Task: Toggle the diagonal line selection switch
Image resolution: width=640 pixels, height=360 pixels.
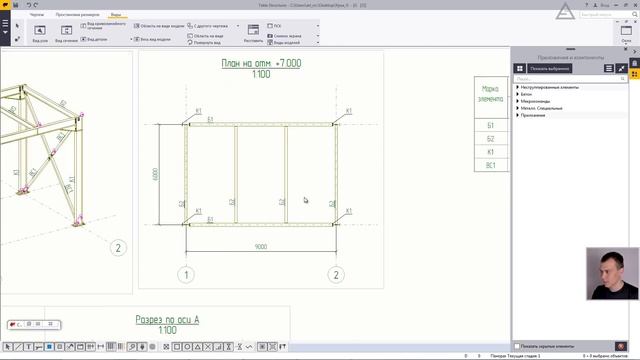Action: [x=18, y=347]
